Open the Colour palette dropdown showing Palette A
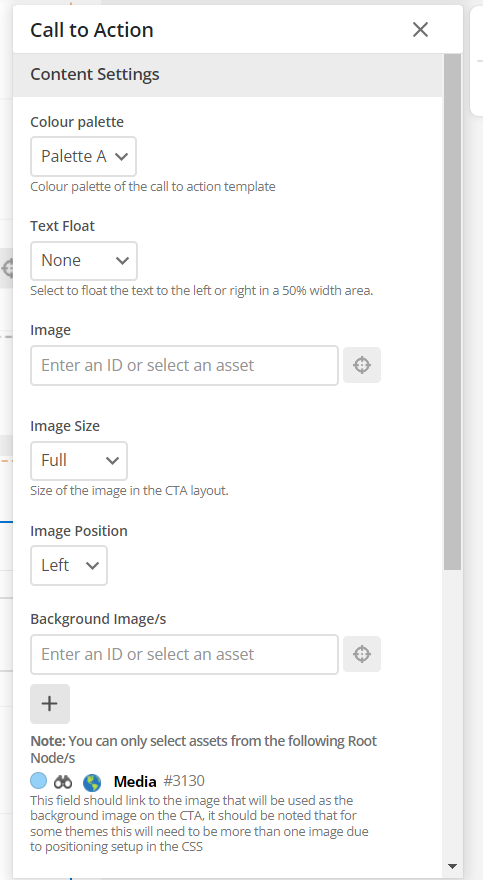 pos(84,157)
